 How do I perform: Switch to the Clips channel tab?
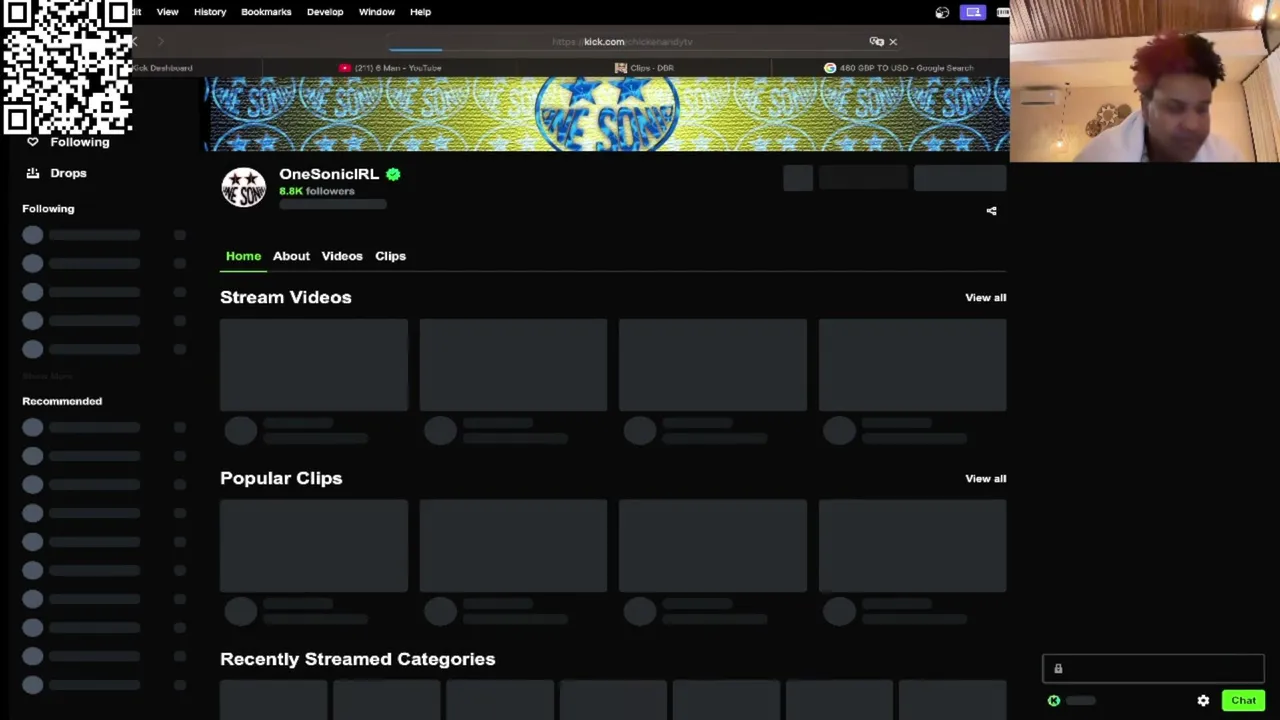click(390, 256)
